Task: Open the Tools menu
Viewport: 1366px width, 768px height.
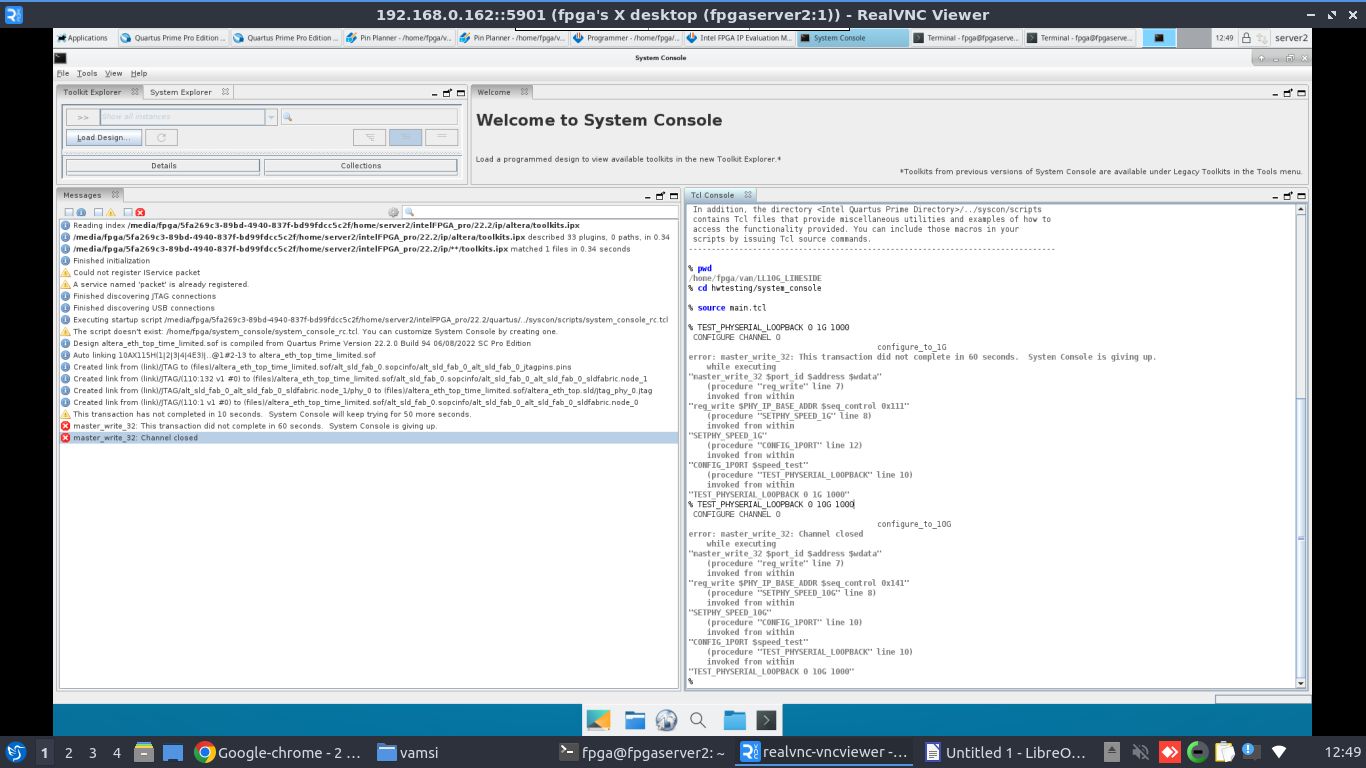Action: pos(87,73)
